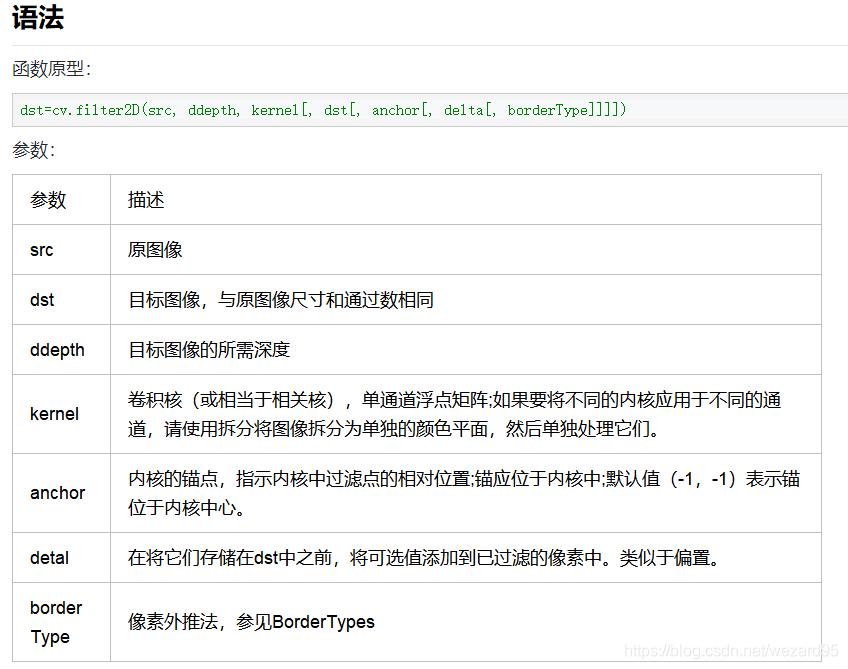This screenshot has width=848, height=669.
Task: Click the 参数: label above the table
Action: (x=34, y=150)
